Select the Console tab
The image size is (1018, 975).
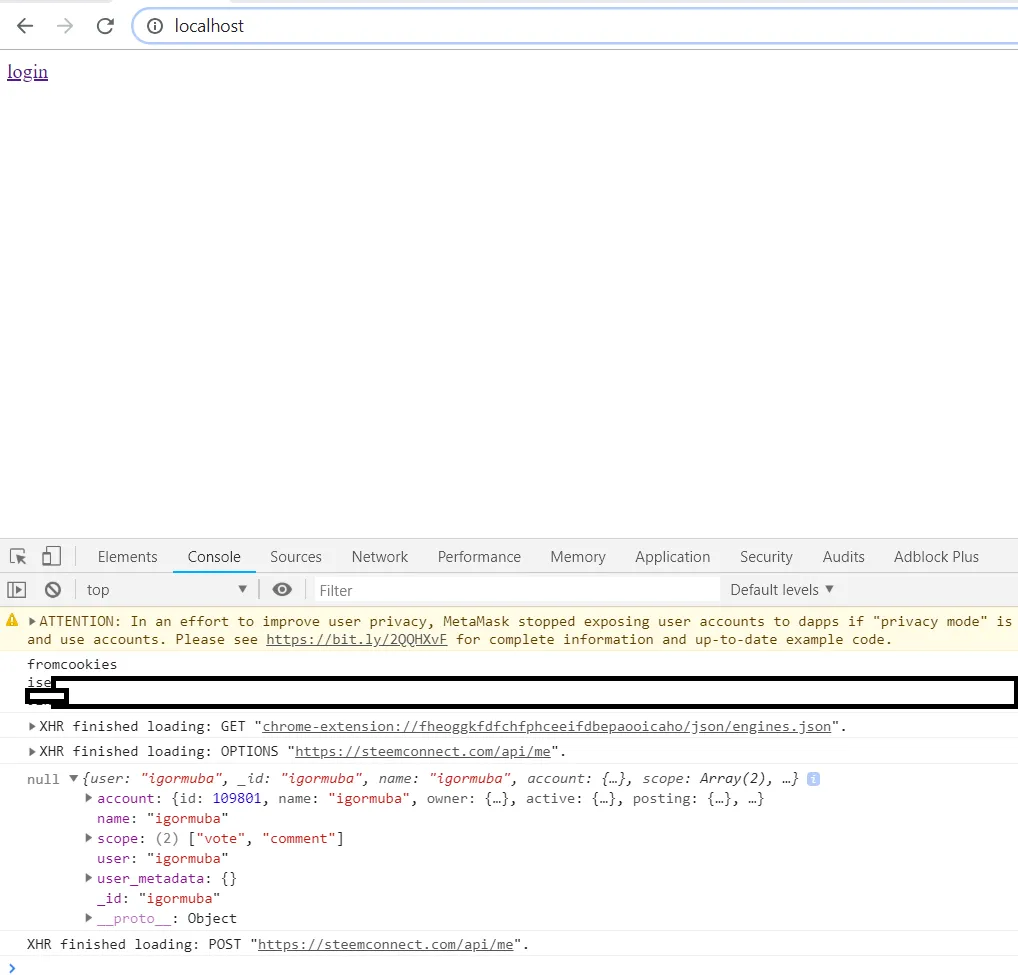[214, 557]
